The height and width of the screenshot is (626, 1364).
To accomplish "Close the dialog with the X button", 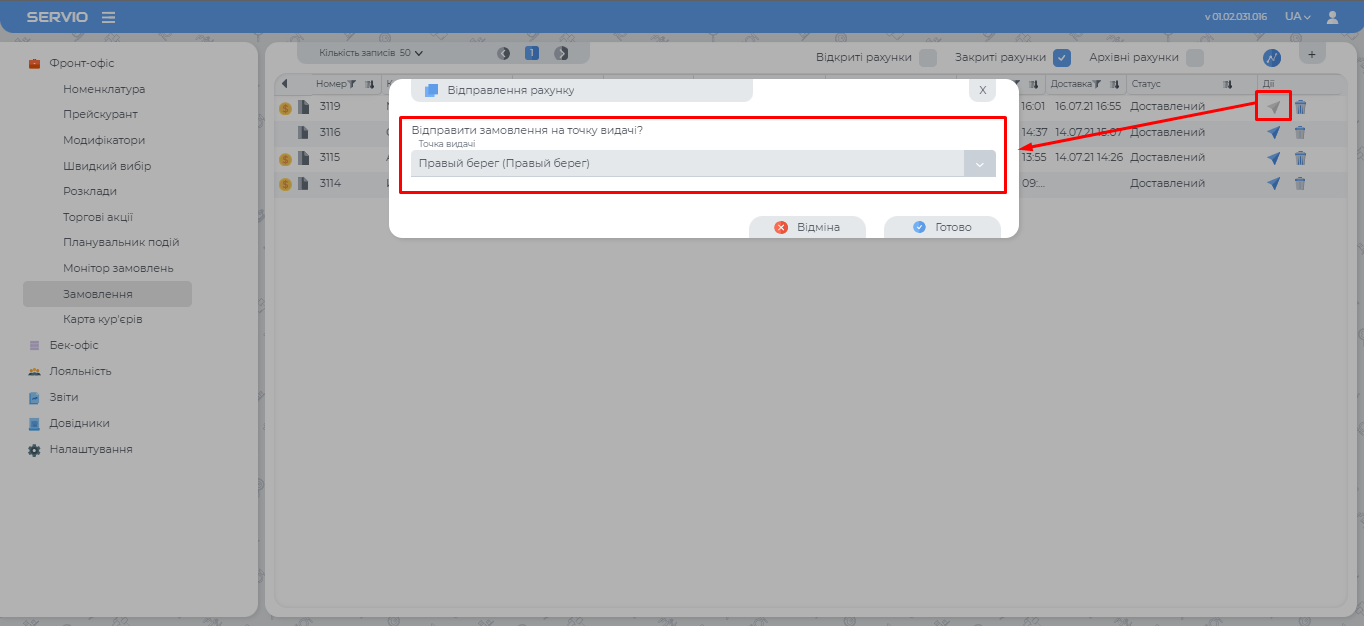I will tap(982, 90).
